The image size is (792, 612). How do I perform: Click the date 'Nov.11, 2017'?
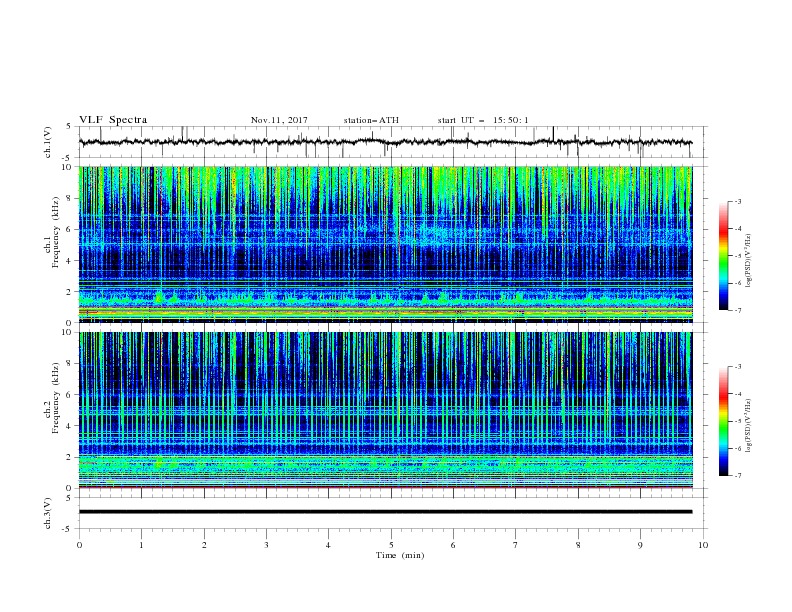279,120
